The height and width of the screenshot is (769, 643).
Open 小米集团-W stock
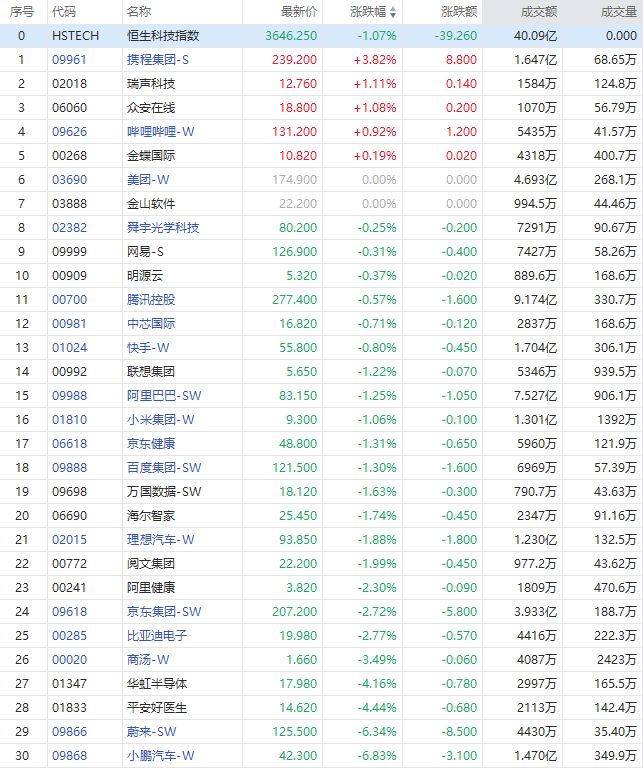[x=161, y=420]
